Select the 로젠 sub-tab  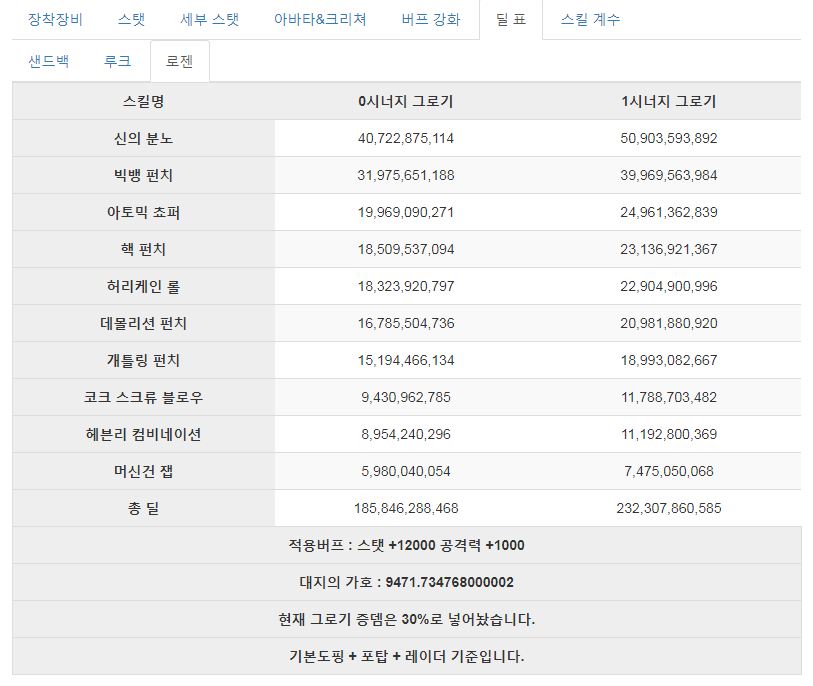(x=179, y=61)
